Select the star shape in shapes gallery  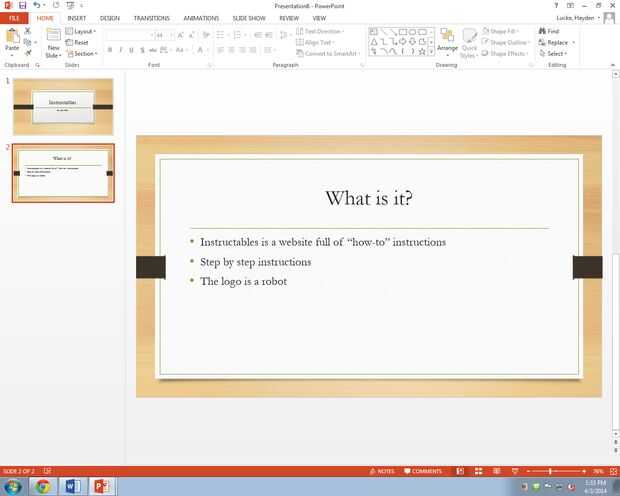click(x=422, y=51)
